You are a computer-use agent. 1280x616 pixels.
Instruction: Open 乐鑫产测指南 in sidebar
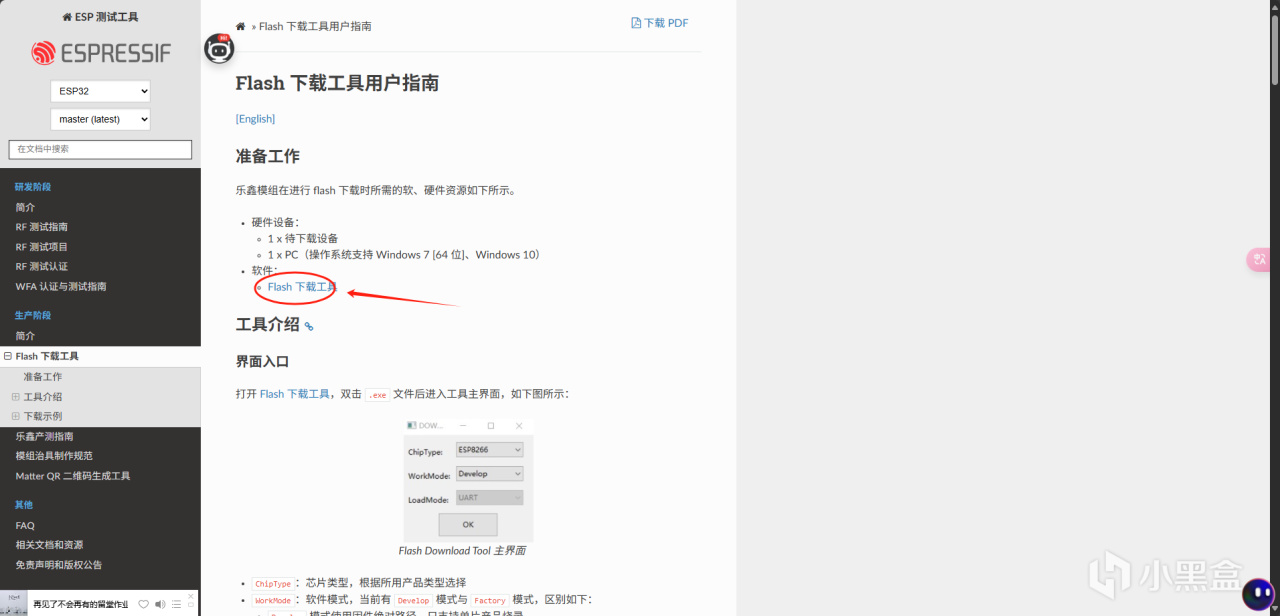pyautogui.click(x=44, y=436)
